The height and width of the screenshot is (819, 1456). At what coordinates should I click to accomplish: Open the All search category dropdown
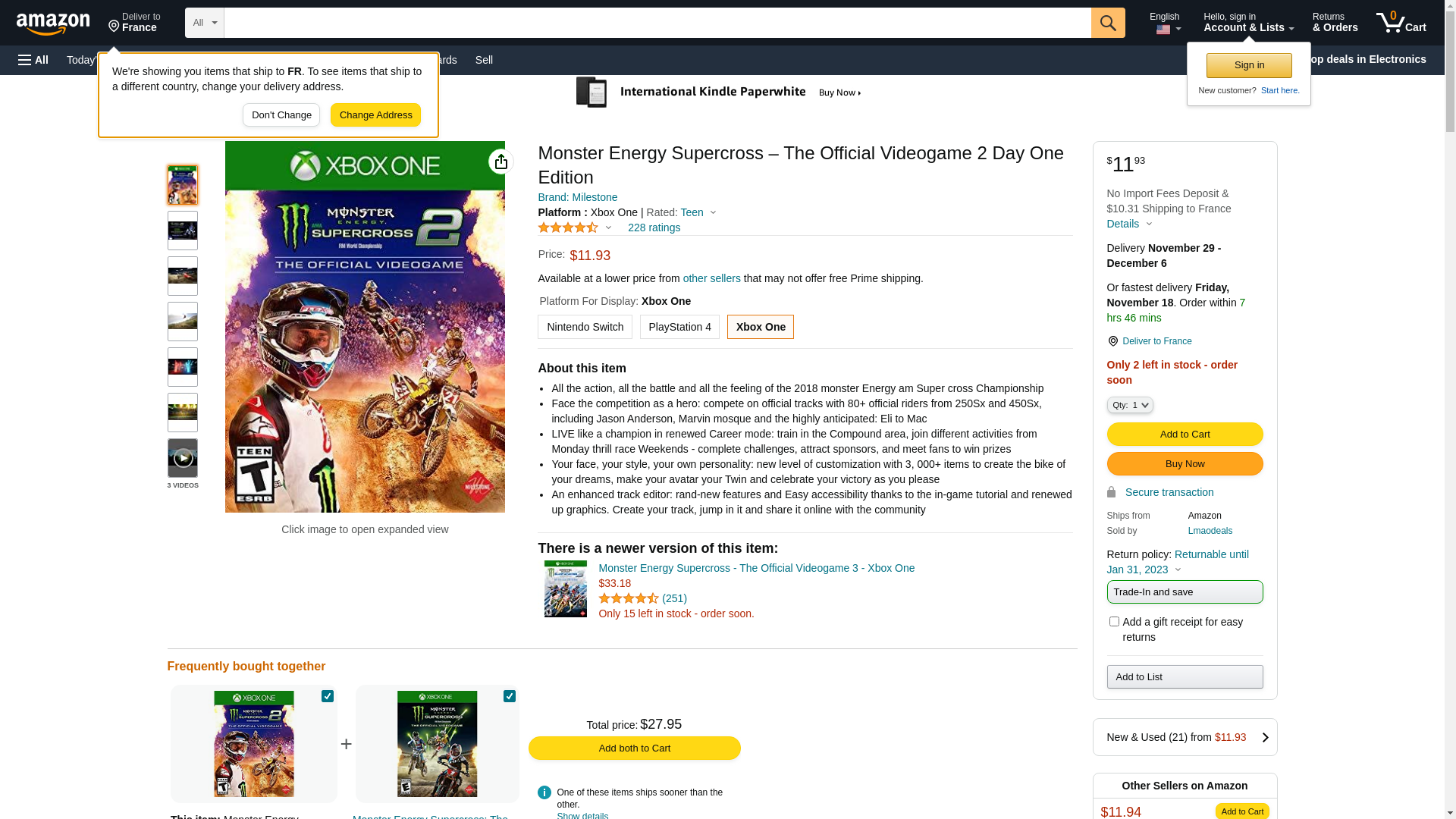coord(205,23)
